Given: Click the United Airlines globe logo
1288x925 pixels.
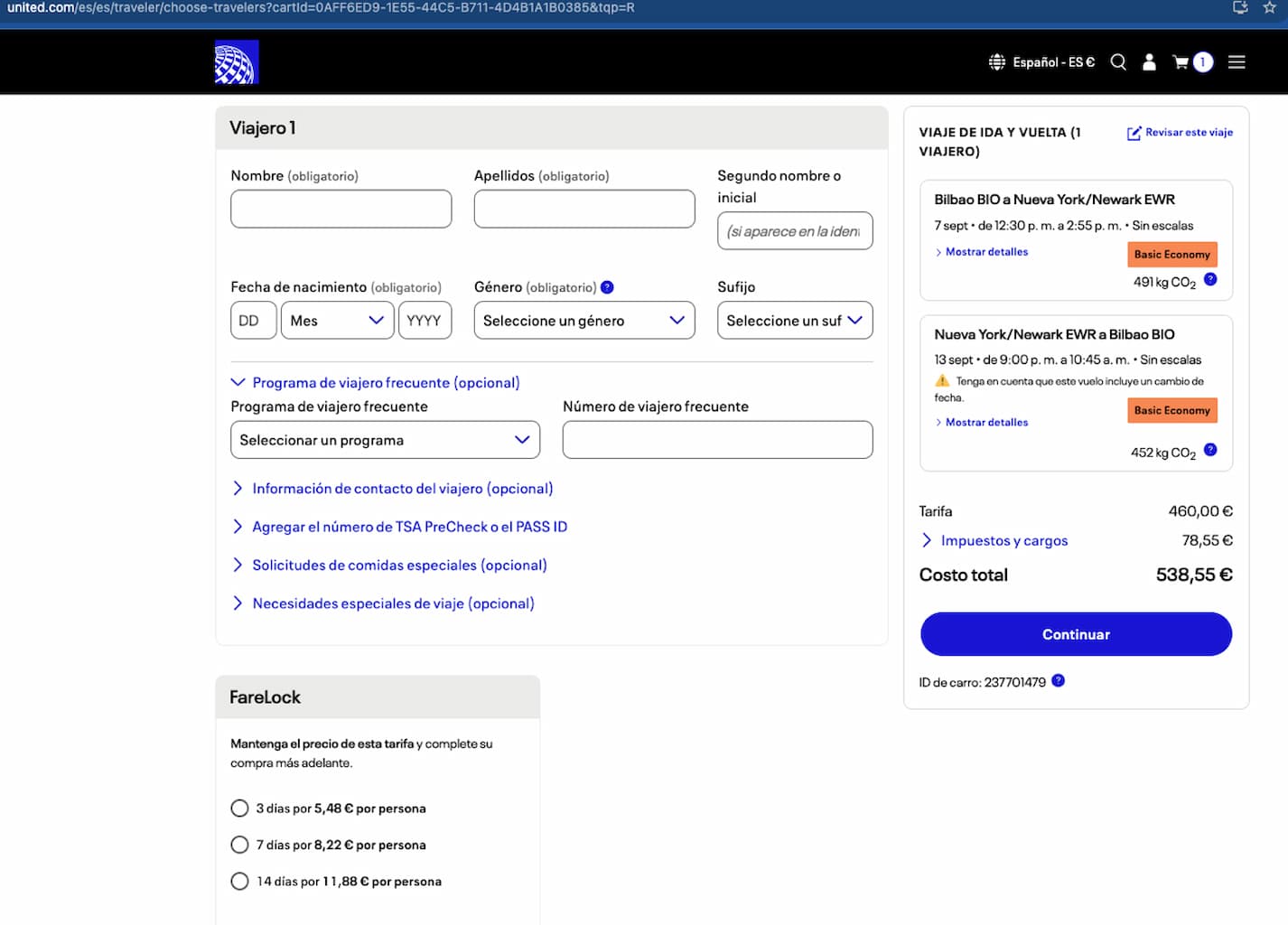Looking at the screenshot, I should pos(237,62).
